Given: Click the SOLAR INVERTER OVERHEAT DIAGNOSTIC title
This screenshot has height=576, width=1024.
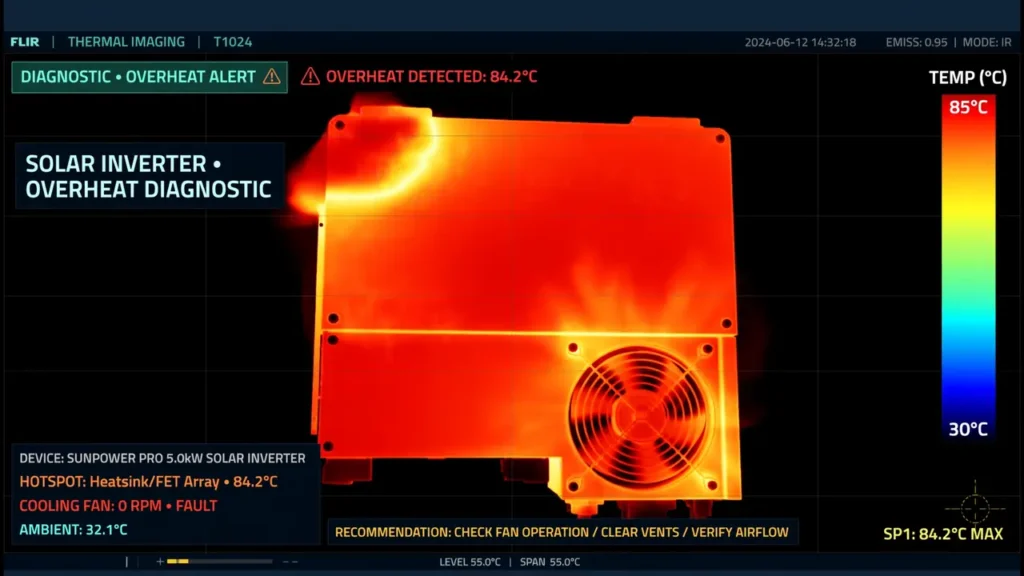Looking at the screenshot, I should [150, 176].
